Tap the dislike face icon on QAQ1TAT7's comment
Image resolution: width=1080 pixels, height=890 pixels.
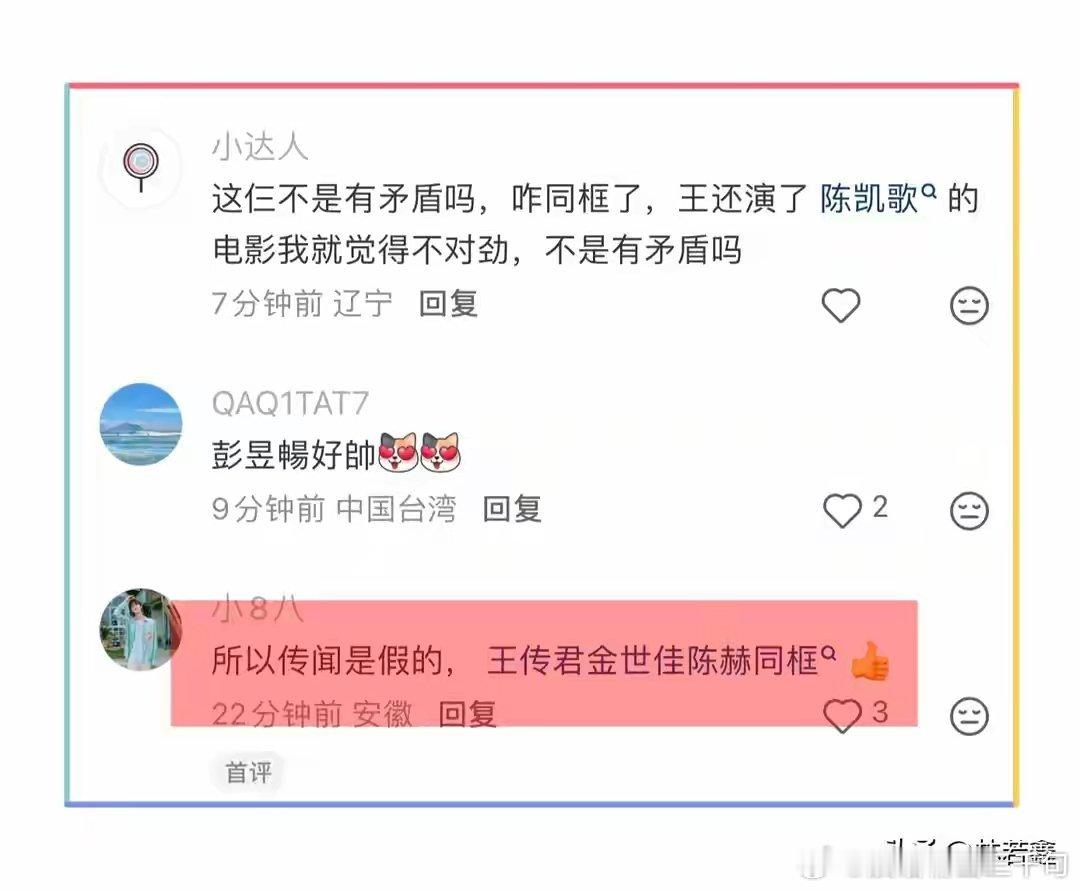pos(969,510)
